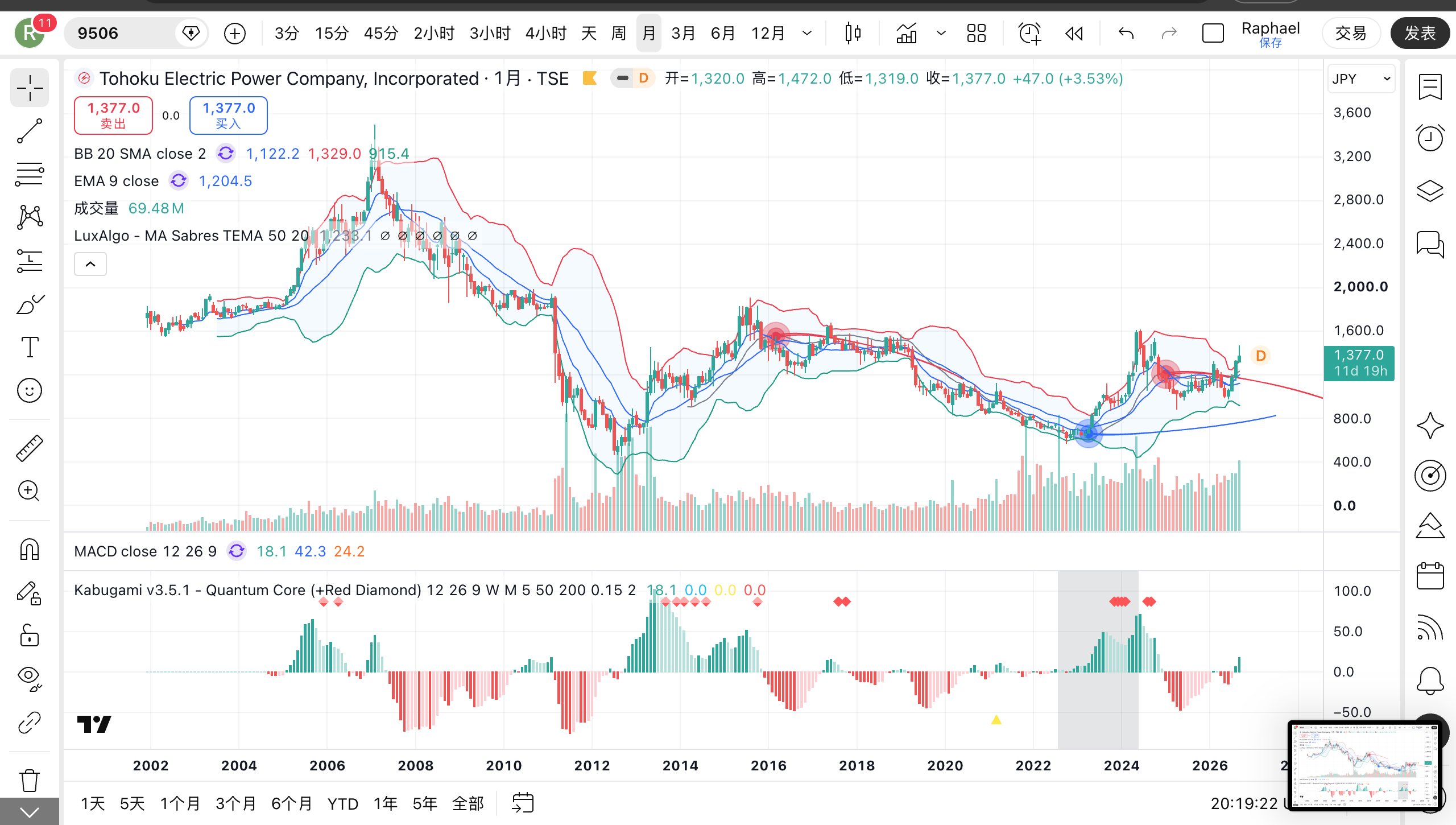Set the range to 5年
This screenshot has height=825, width=1456.
pyautogui.click(x=425, y=803)
